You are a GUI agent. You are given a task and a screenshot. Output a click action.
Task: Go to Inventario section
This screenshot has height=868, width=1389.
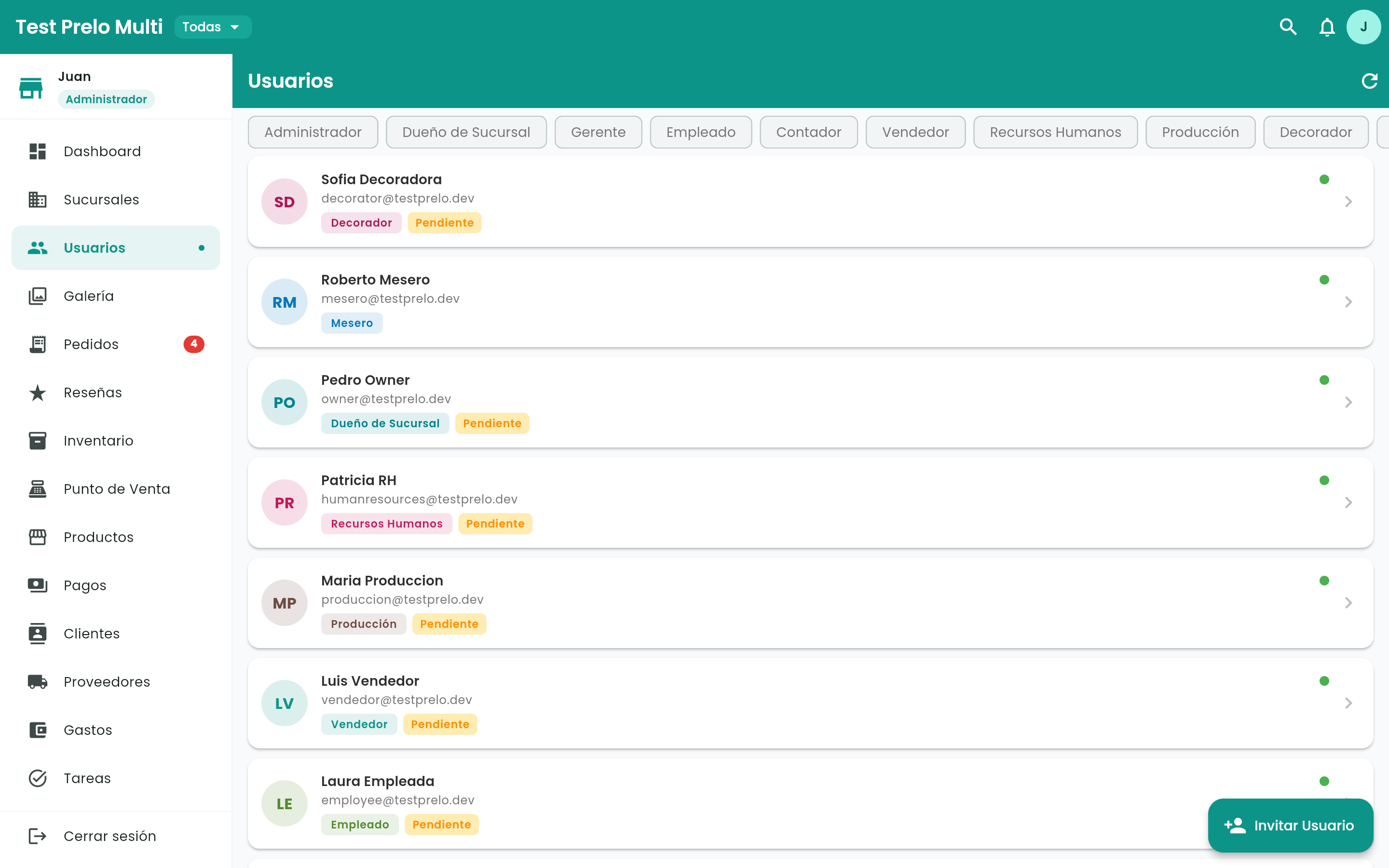(x=116, y=440)
